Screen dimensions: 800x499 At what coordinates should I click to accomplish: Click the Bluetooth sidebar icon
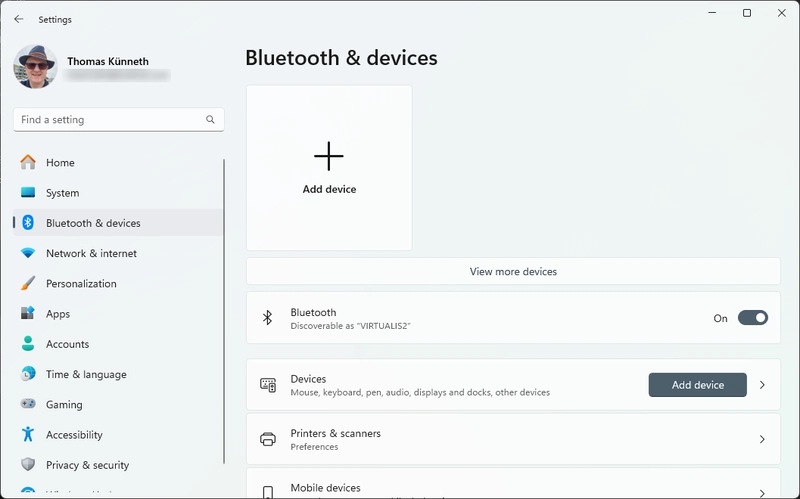coord(28,222)
